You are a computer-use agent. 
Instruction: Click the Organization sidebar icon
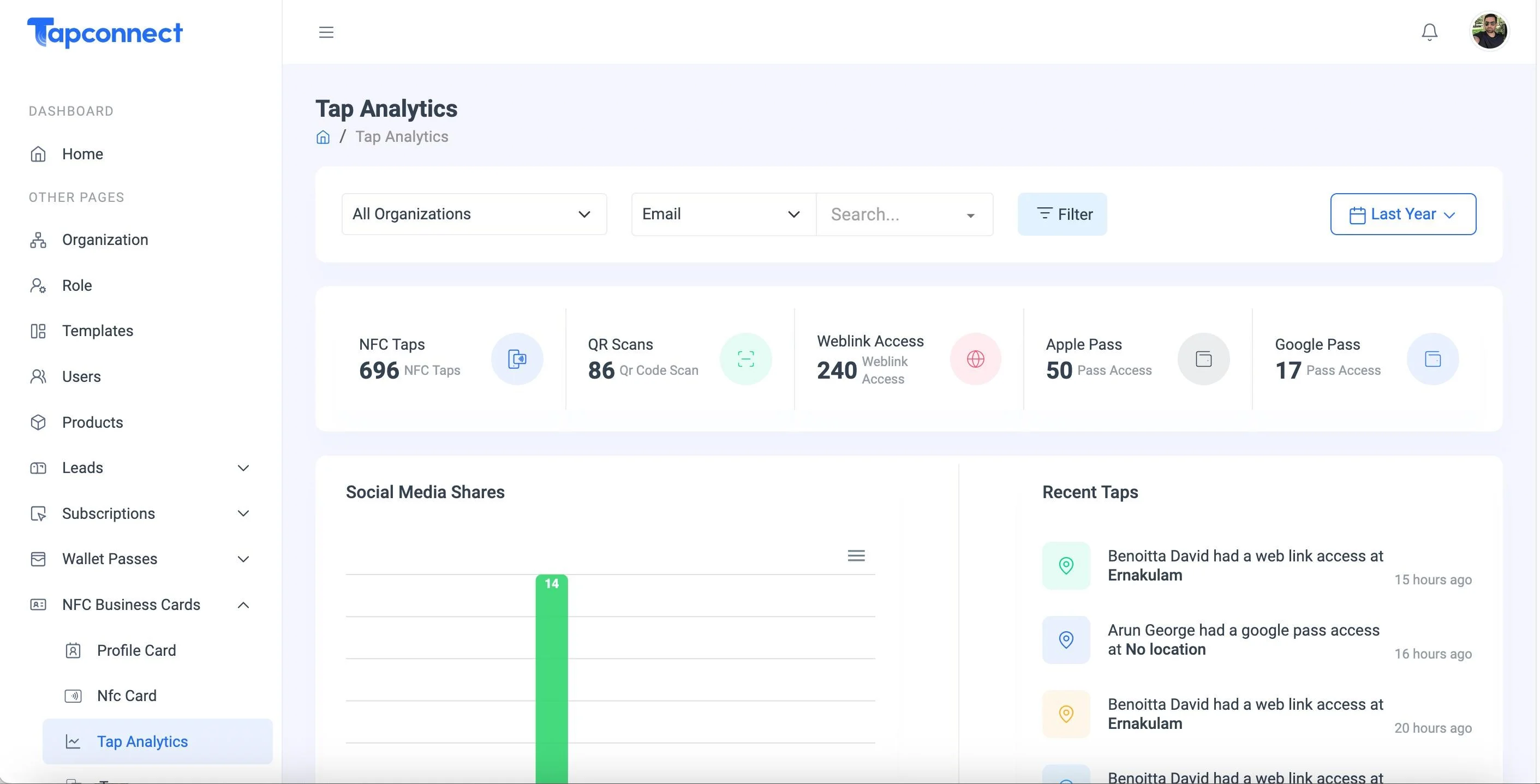click(x=38, y=240)
